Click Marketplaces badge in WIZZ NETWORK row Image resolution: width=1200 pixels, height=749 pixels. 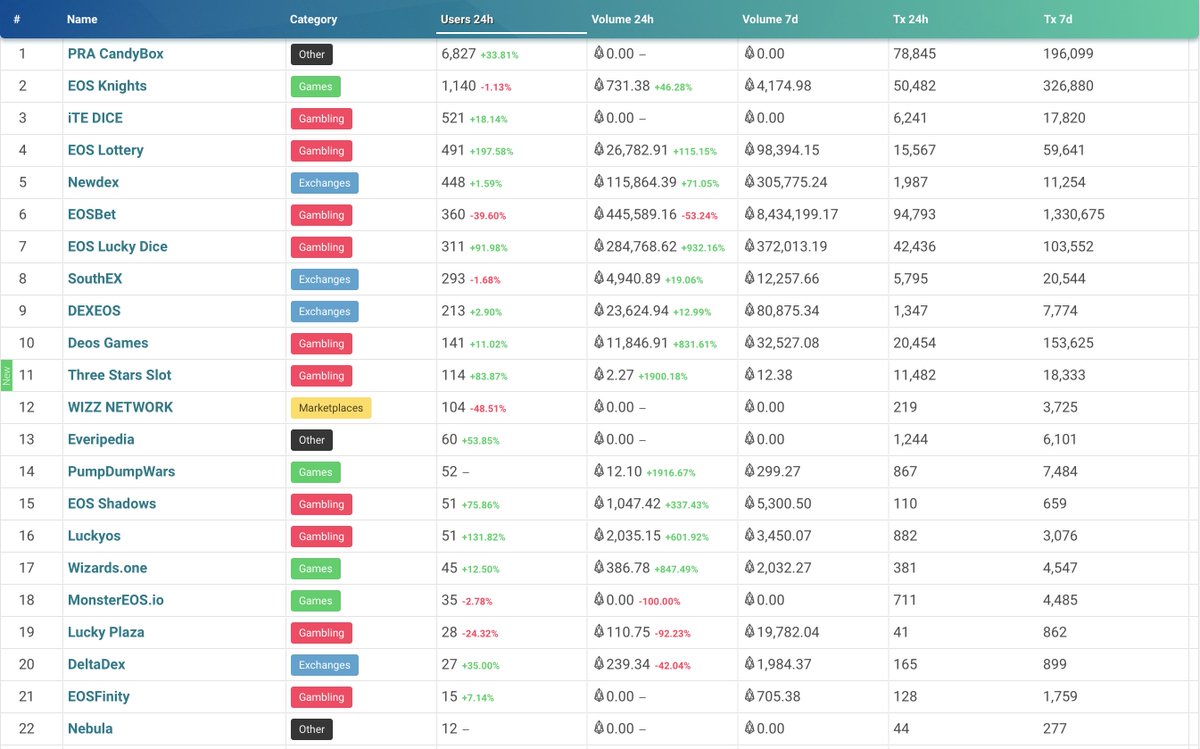pos(331,408)
